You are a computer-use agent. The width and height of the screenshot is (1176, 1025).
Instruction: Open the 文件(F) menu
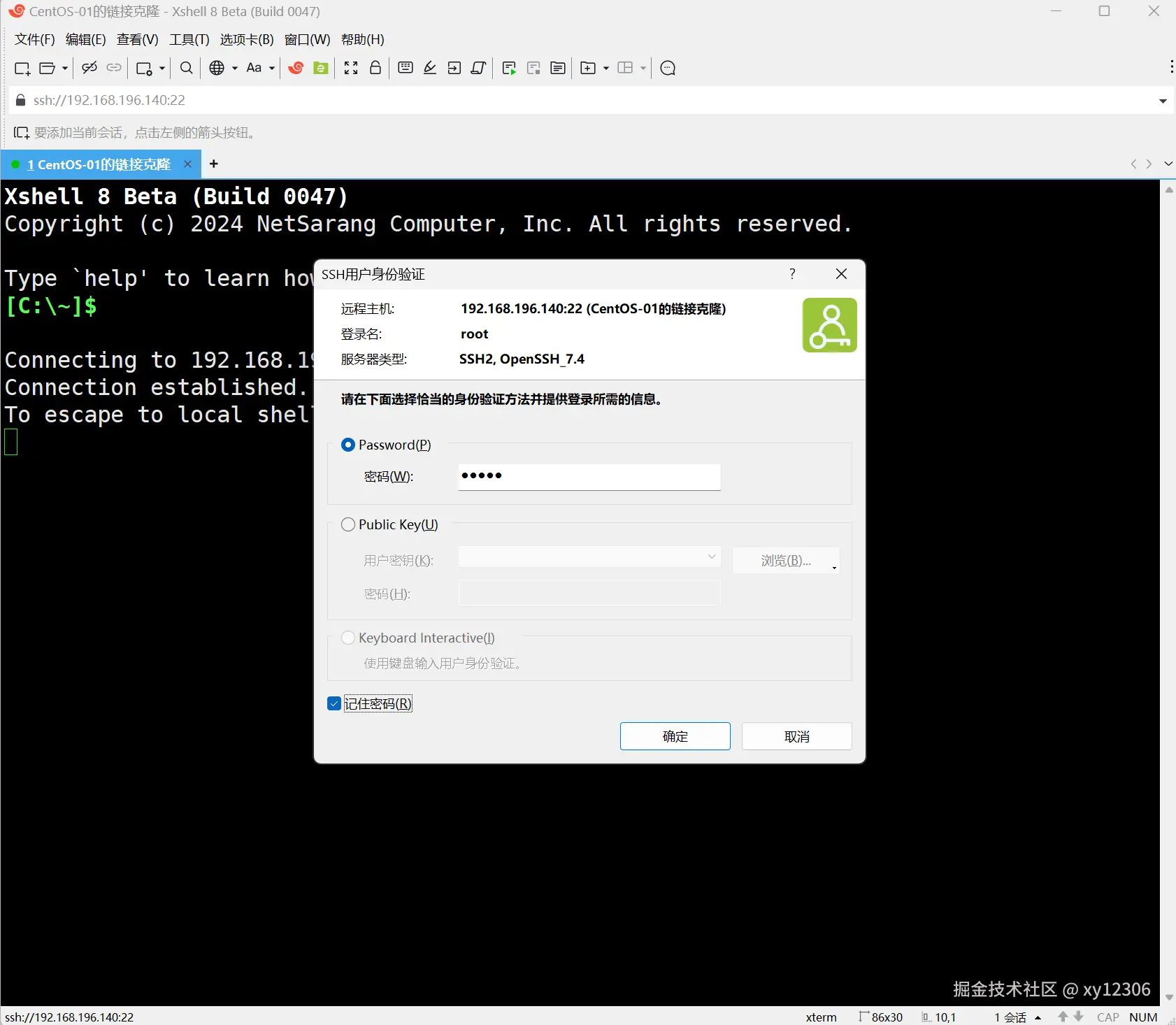35,39
